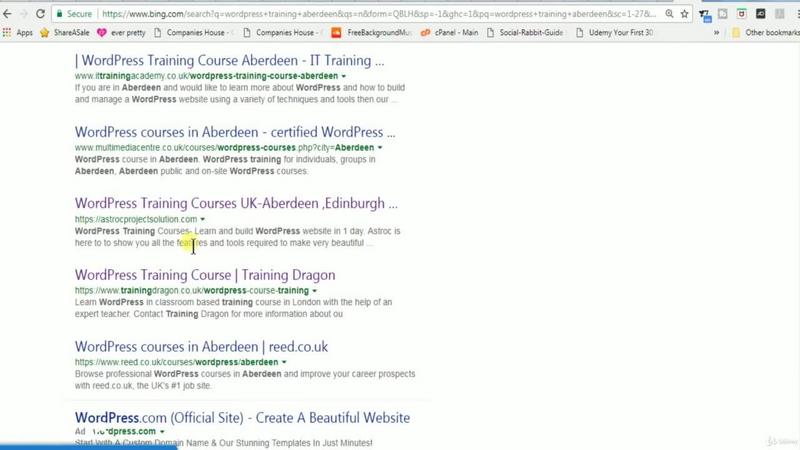The image size is (800, 450).
Task: Open the second Companies House bookmark
Action: tap(282, 33)
